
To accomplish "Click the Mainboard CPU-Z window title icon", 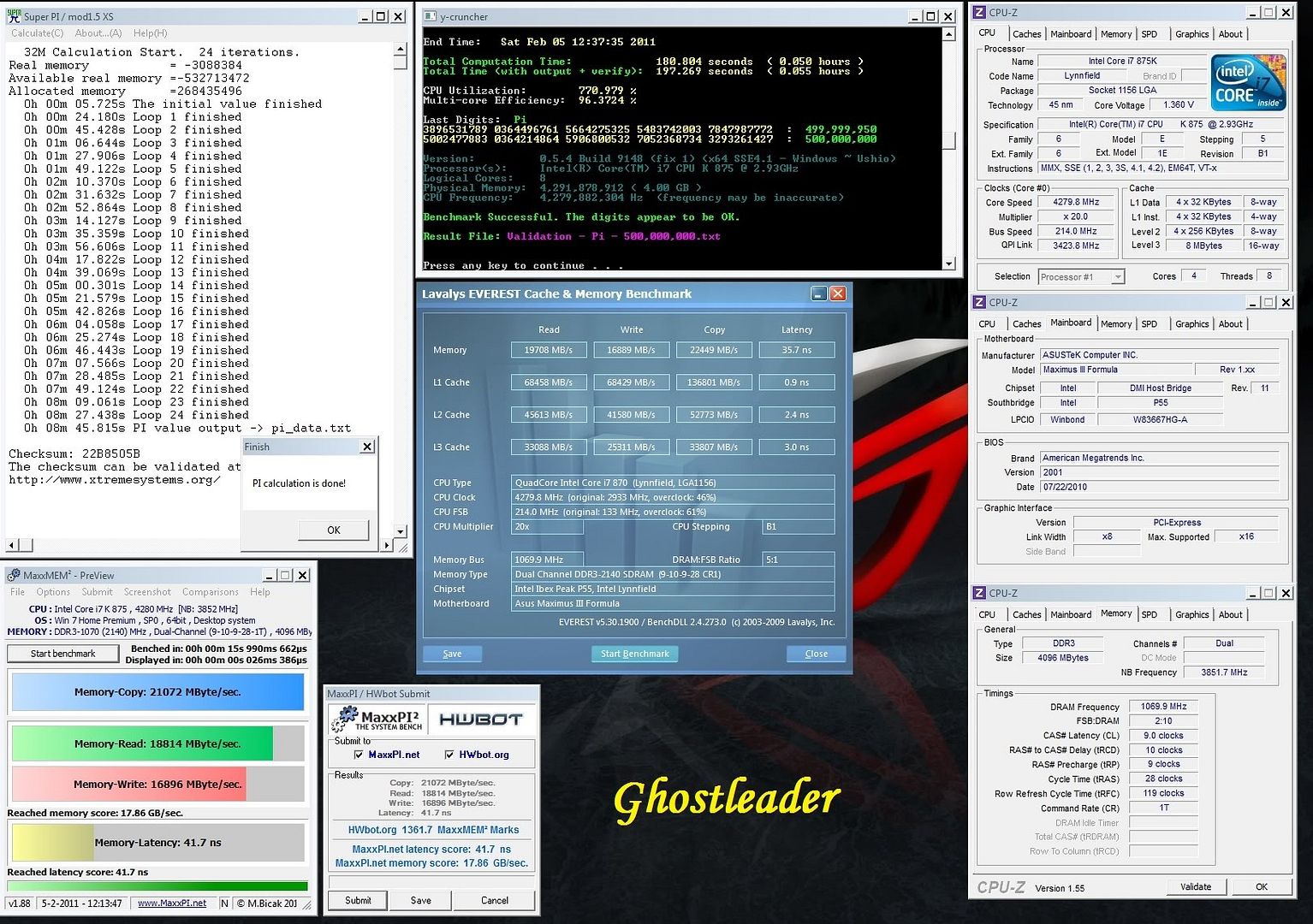I will pyautogui.click(x=980, y=302).
